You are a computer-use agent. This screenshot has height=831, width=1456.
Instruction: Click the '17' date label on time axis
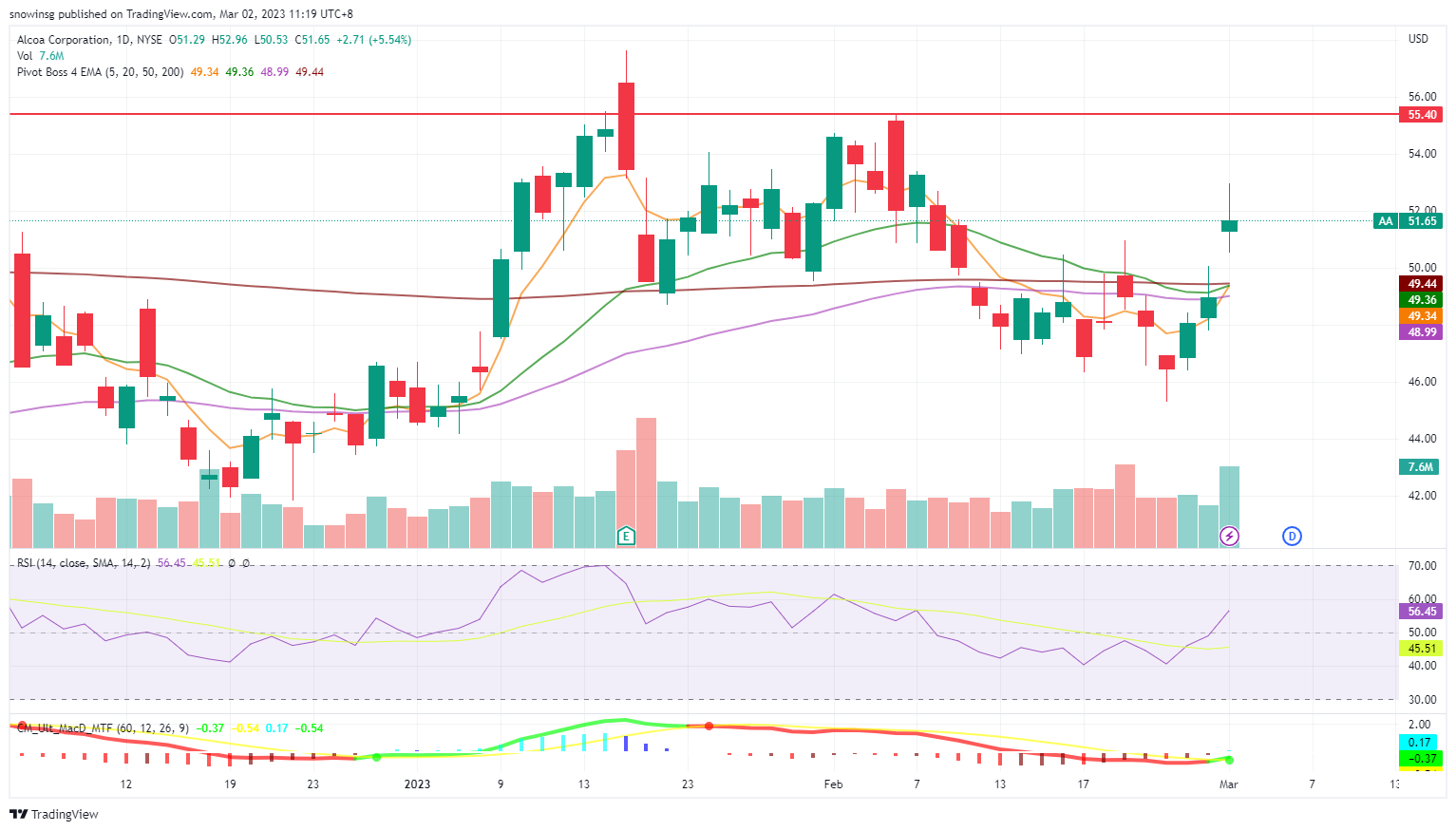tap(1083, 784)
